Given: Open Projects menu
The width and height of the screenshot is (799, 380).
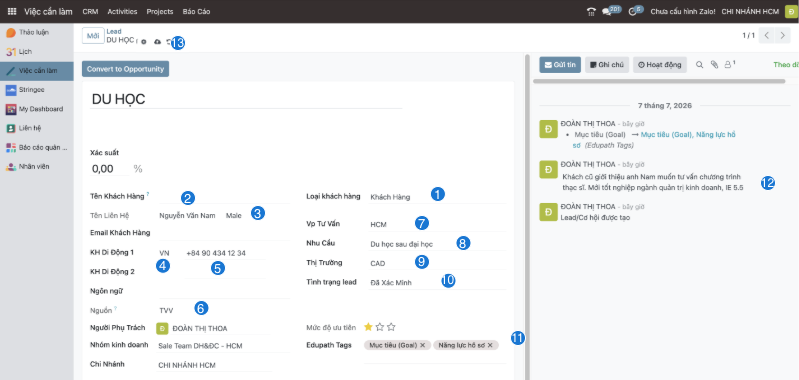Looking at the screenshot, I should [159, 12].
